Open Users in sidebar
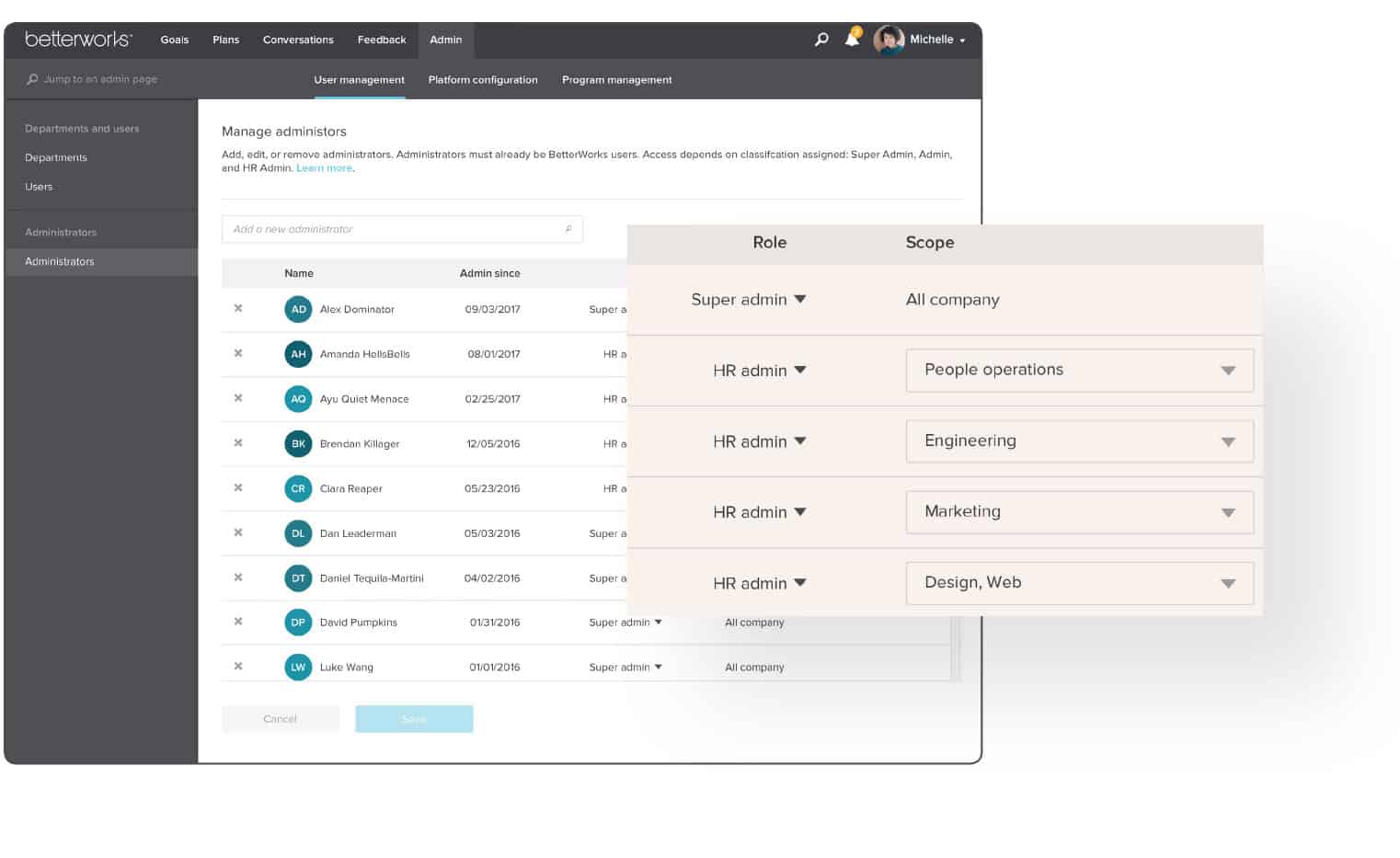Image resolution: width=1400 pixels, height=858 pixels. click(x=39, y=186)
